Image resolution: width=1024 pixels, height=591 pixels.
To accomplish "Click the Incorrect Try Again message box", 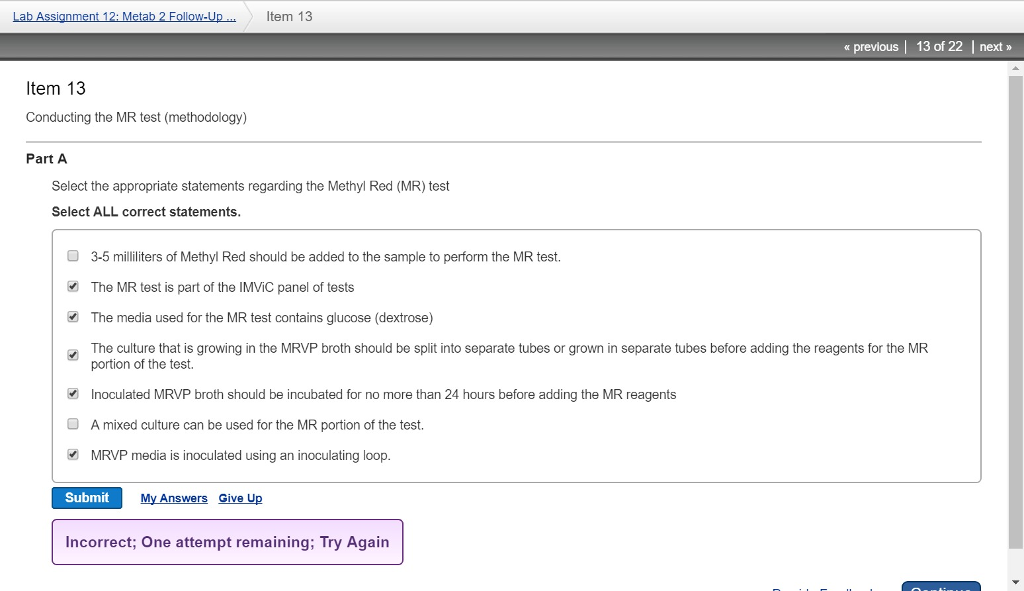I will point(227,541).
